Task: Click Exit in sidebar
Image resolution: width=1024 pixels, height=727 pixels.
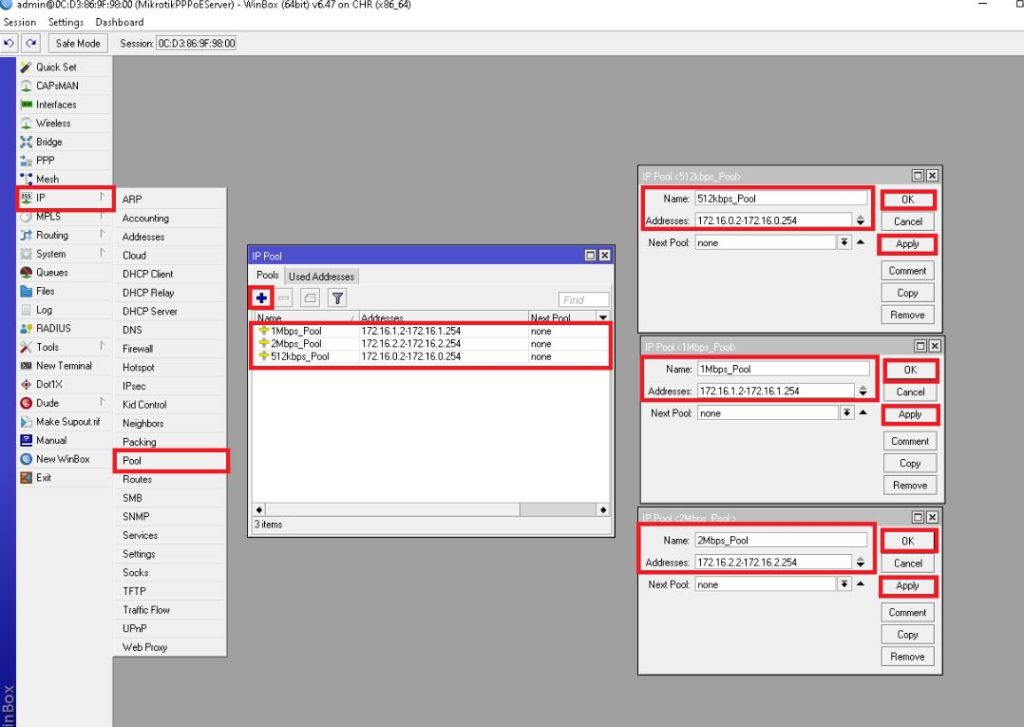Action: point(64,477)
